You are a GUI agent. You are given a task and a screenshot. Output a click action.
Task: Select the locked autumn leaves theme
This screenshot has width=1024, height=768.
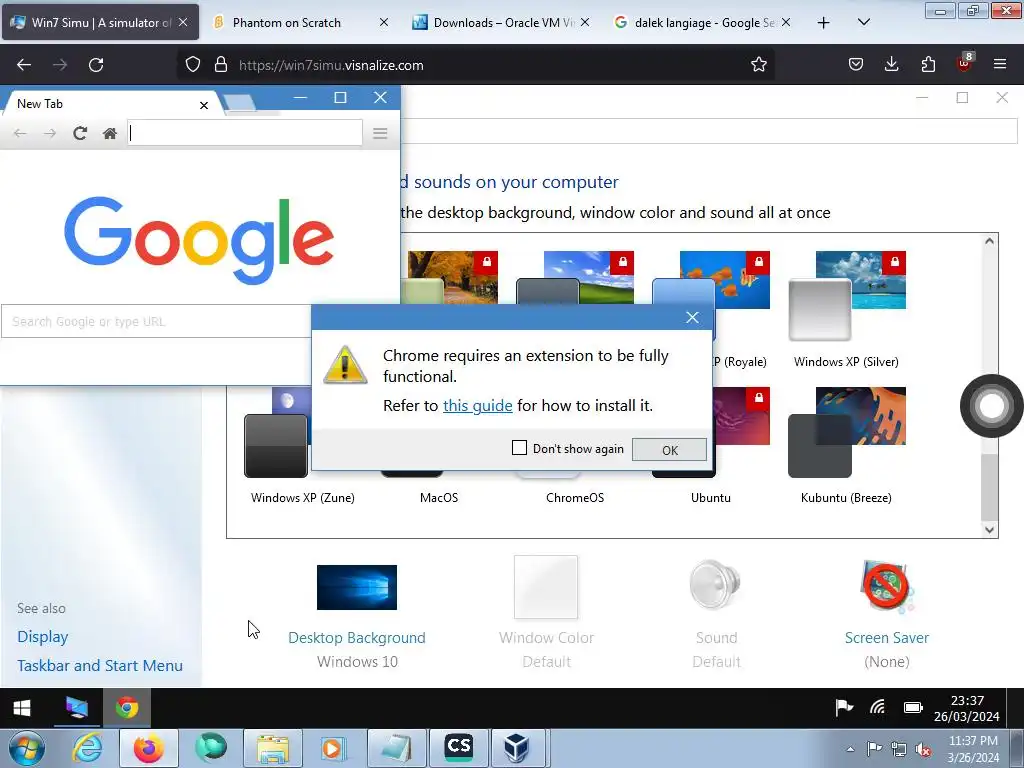453,277
